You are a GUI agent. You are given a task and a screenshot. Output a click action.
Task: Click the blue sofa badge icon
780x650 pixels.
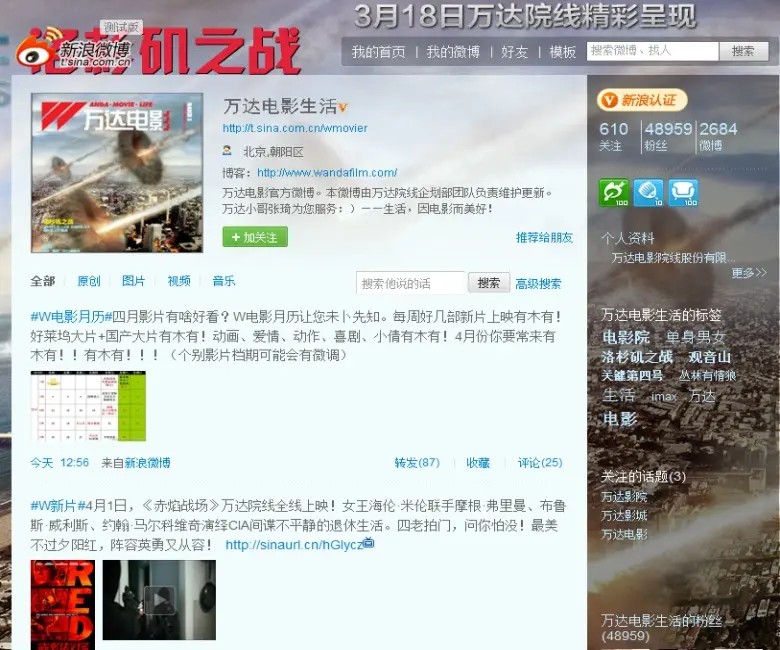click(x=683, y=192)
